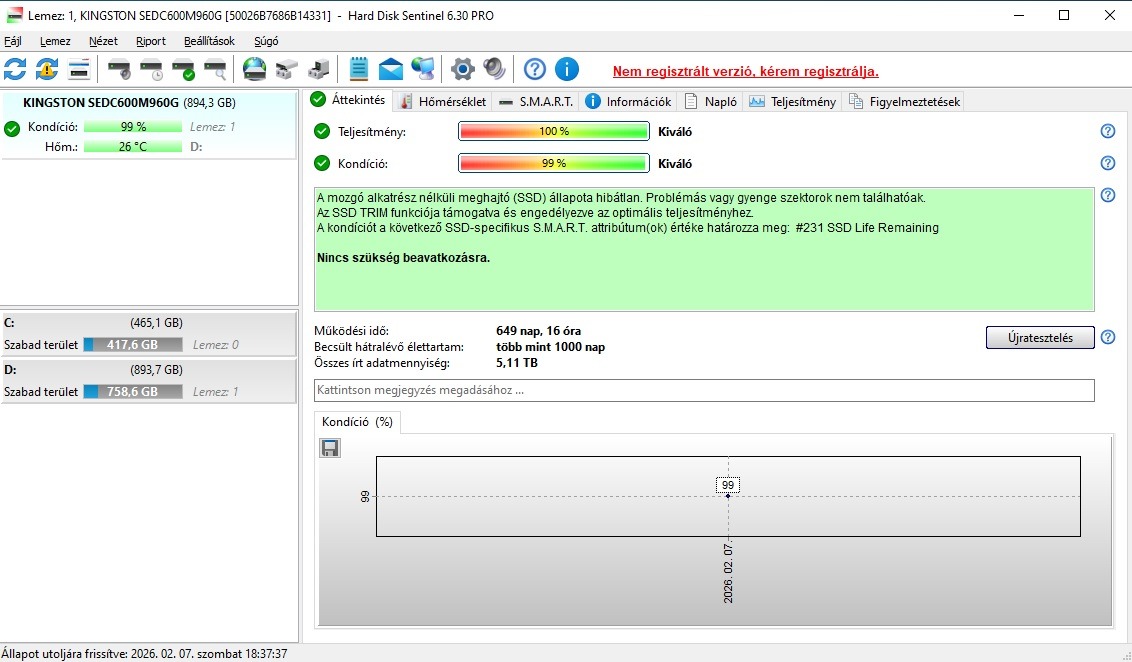Click the toolbar blue info icon
Screen dimensions: 1132x662
tap(567, 69)
